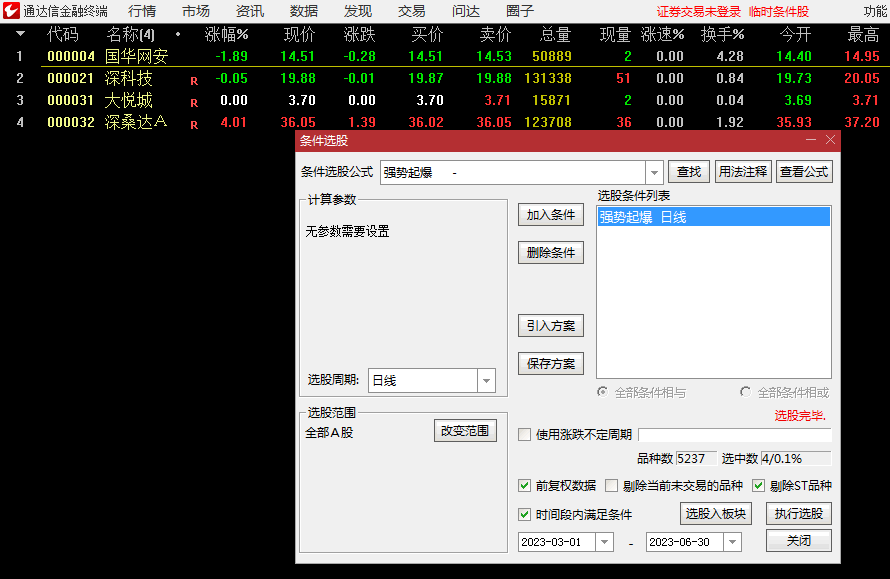Click the R marker beside 深桑达A
The image size is (890, 579).
click(194, 125)
